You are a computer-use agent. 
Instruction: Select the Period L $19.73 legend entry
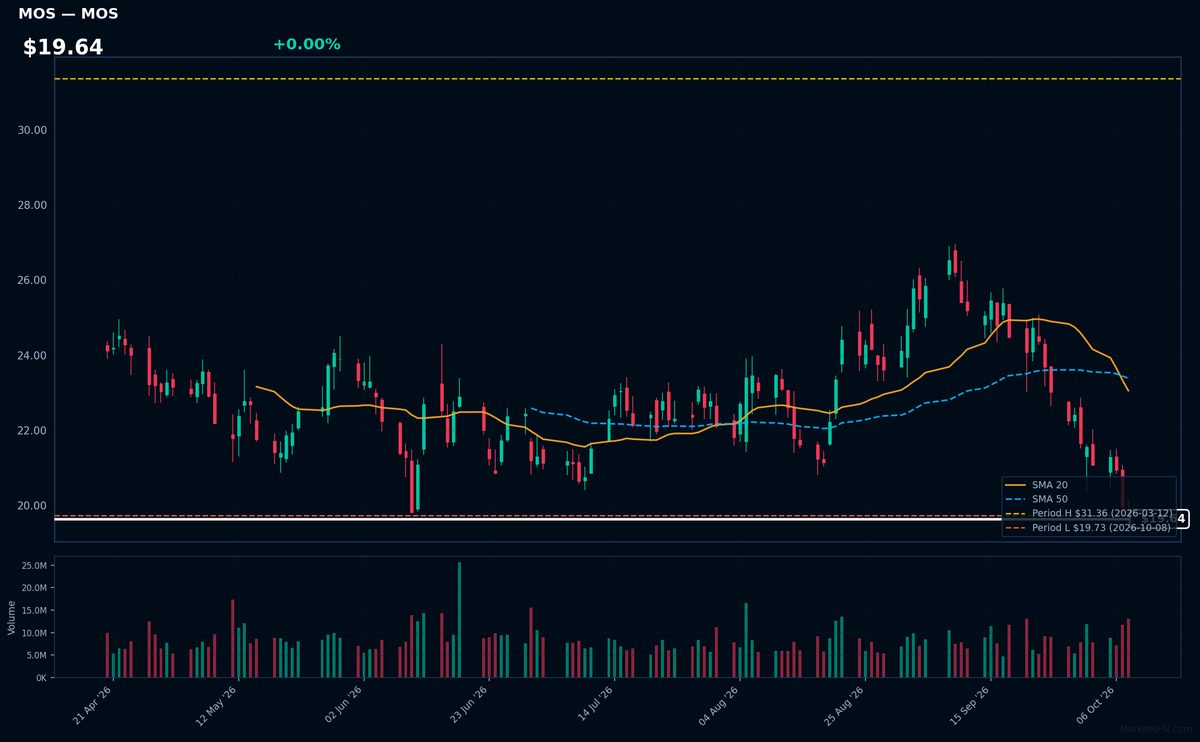pos(1089,527)
